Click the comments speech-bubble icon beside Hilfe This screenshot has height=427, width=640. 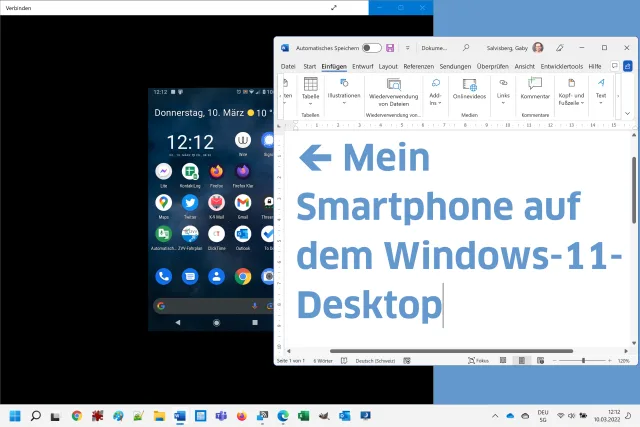[x=615, y=66]
